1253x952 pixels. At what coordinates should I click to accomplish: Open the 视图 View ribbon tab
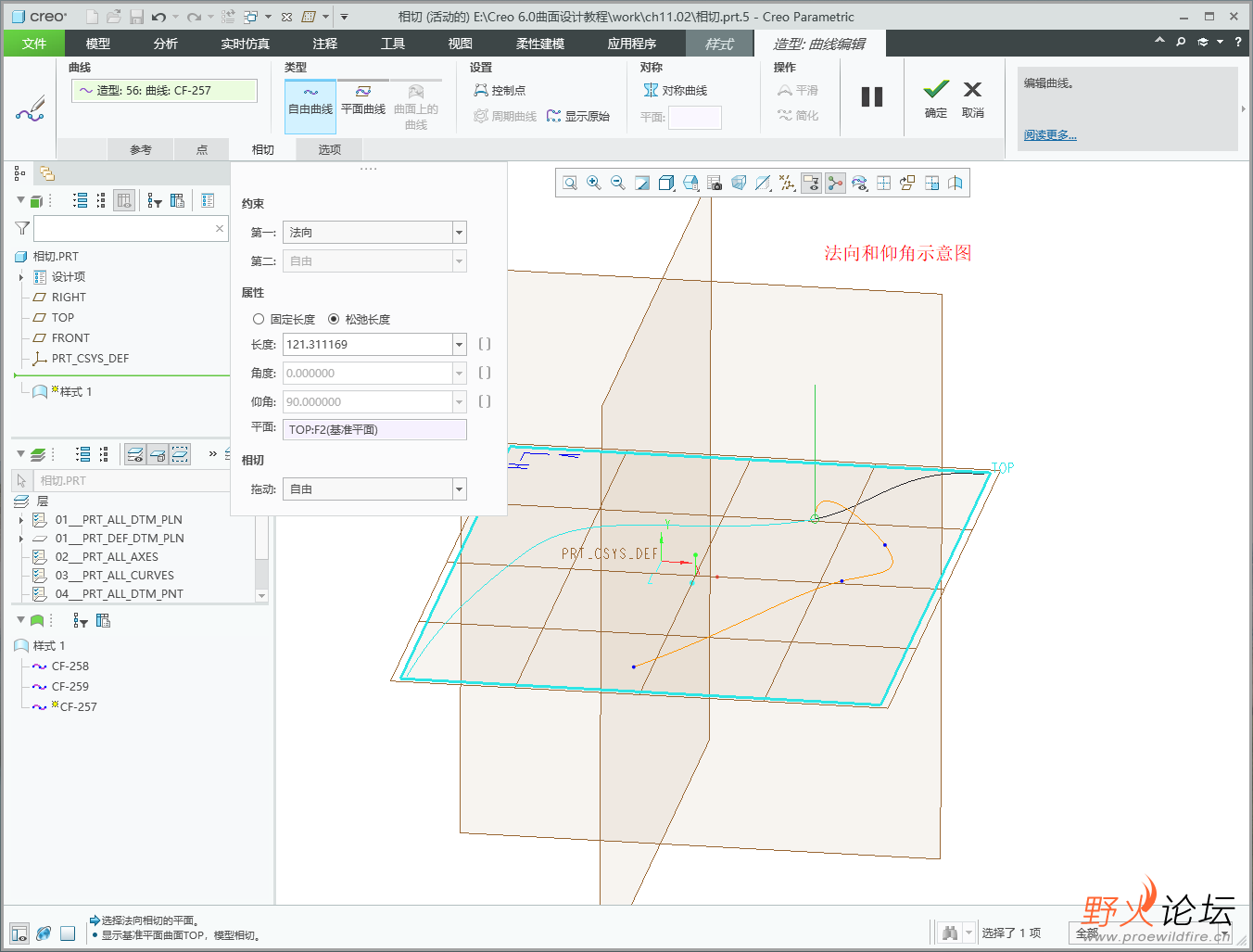tap(461, 44)
